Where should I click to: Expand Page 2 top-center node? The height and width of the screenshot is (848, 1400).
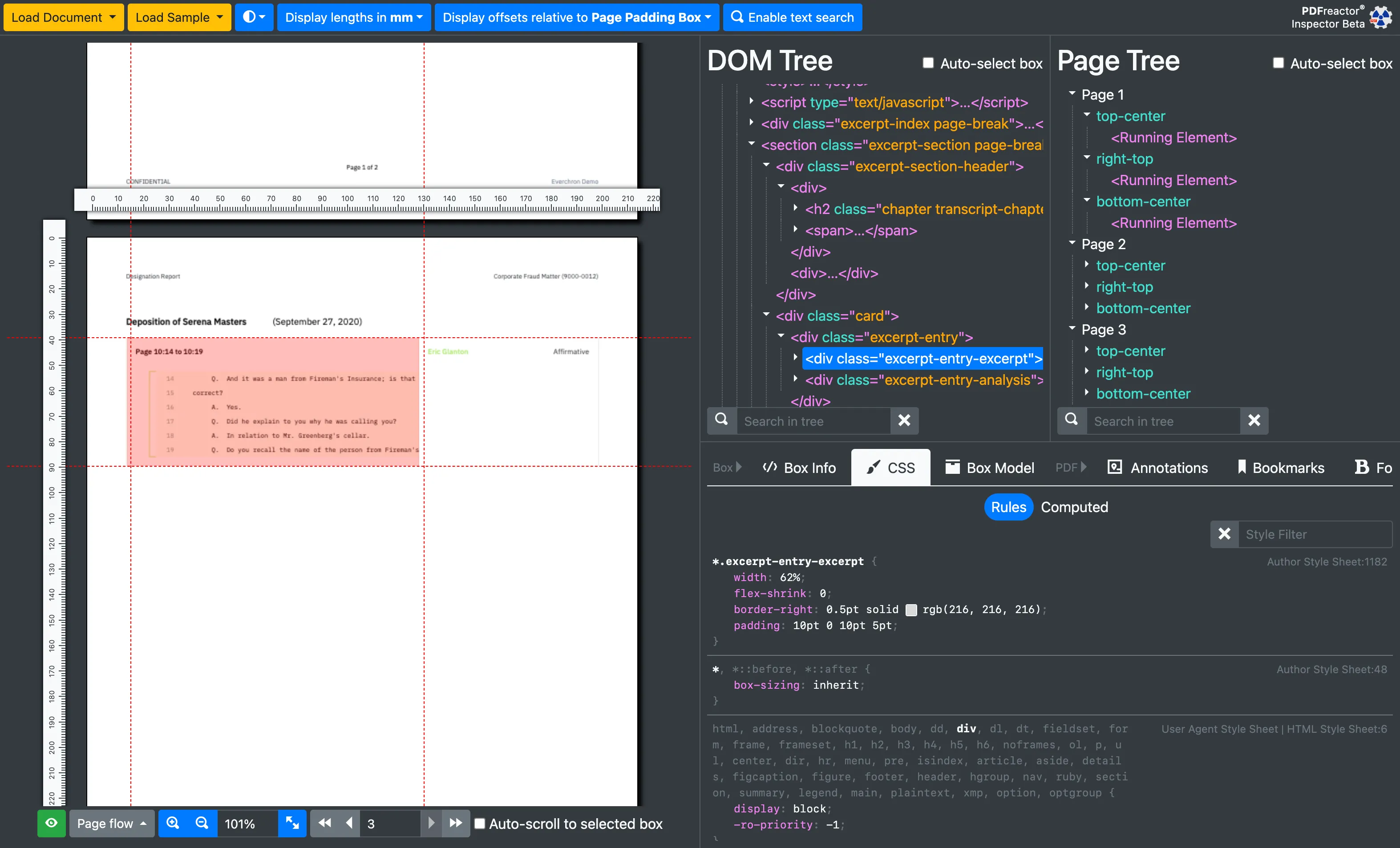pyautogui.click(x=1087, y=264)
